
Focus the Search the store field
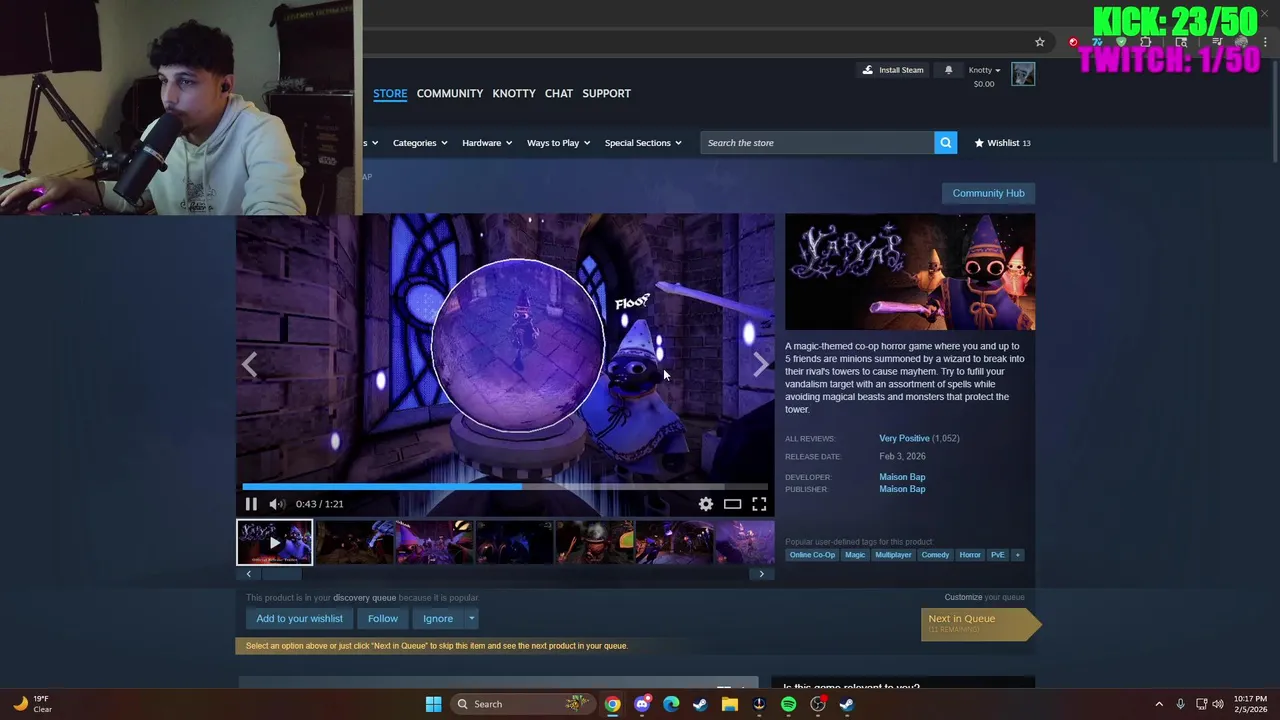click(818, 143)
